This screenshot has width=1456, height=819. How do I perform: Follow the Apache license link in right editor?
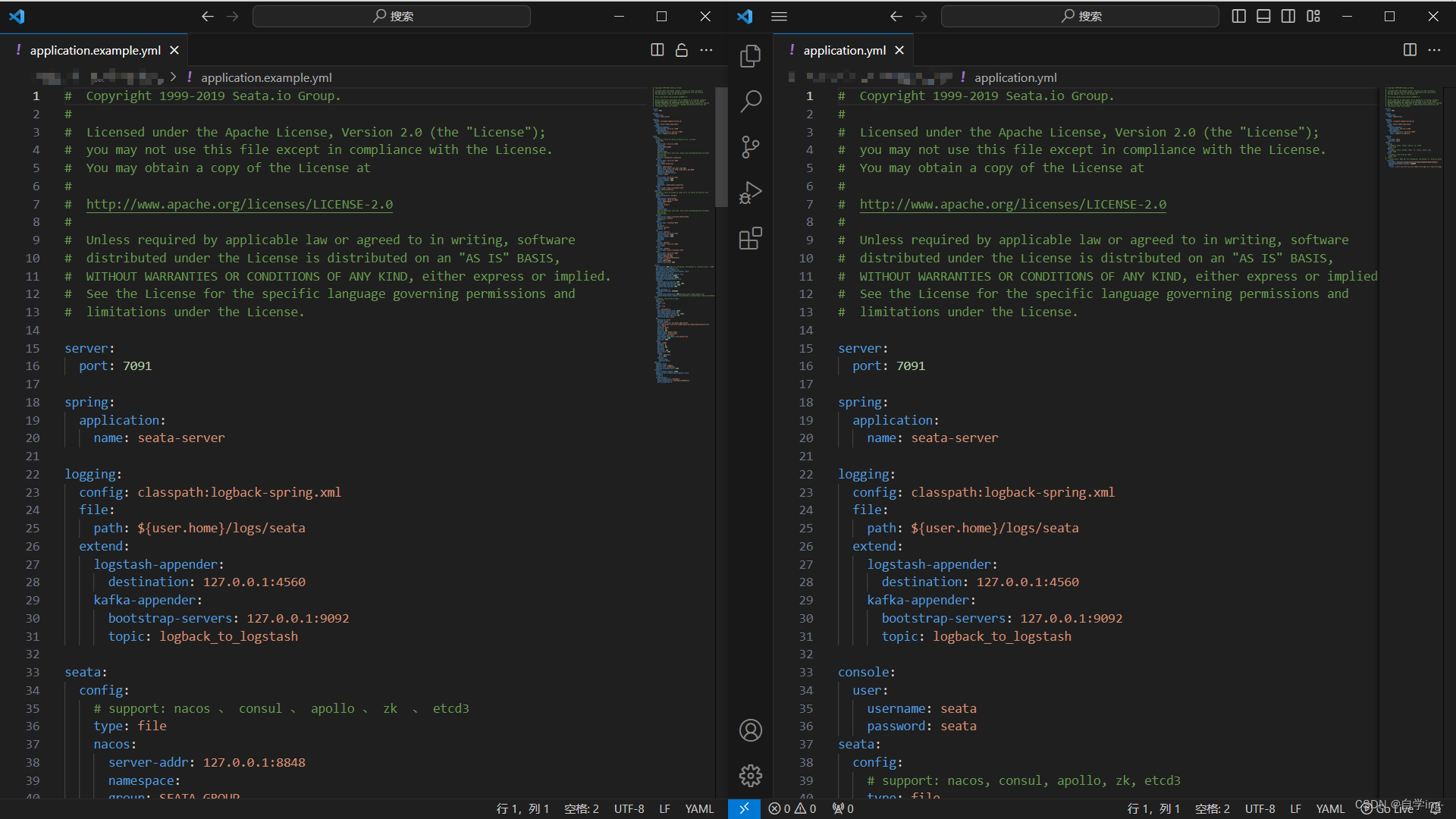coord(1013,204)
